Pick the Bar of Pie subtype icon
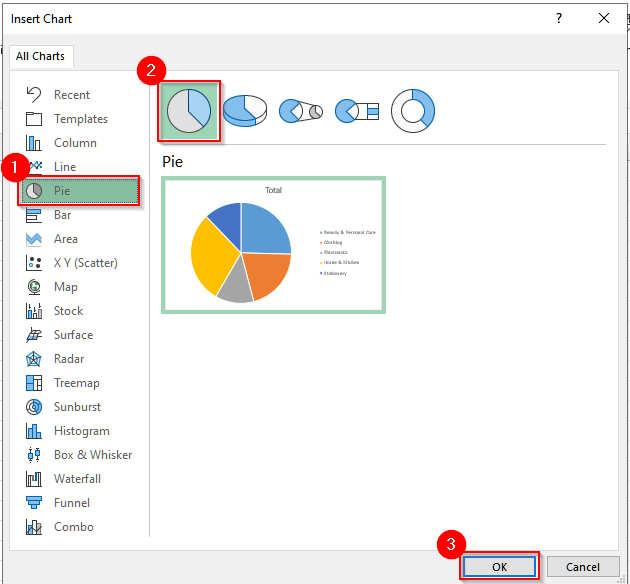This screenshot has width=630, height=584. (x=356, y=110)
